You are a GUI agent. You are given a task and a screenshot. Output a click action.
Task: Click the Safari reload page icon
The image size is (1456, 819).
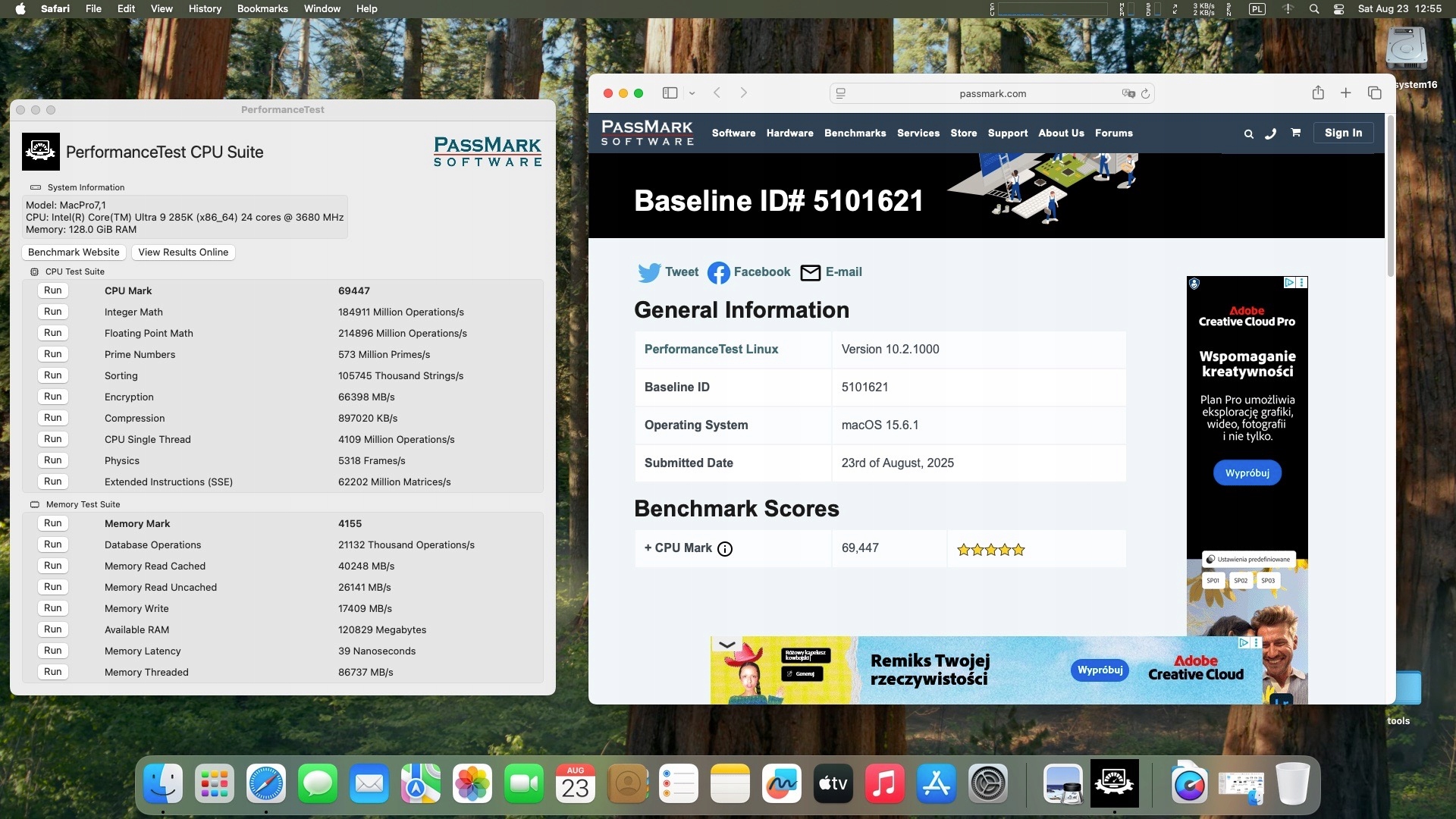click(1145, 93)
